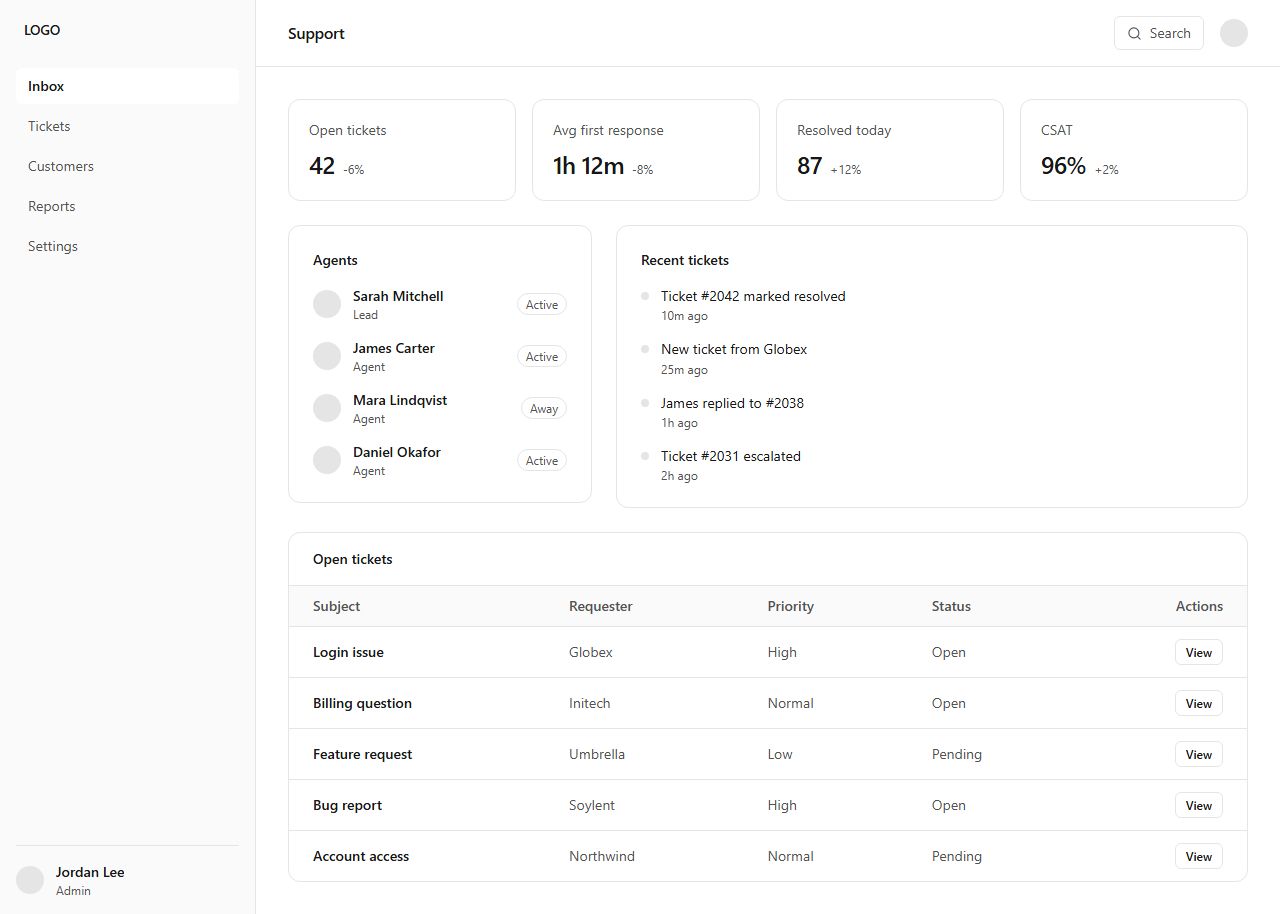This screenshot has height=914, width=1280.
Task: Open Settings in the sidebar
Action: tap(127, 246)
